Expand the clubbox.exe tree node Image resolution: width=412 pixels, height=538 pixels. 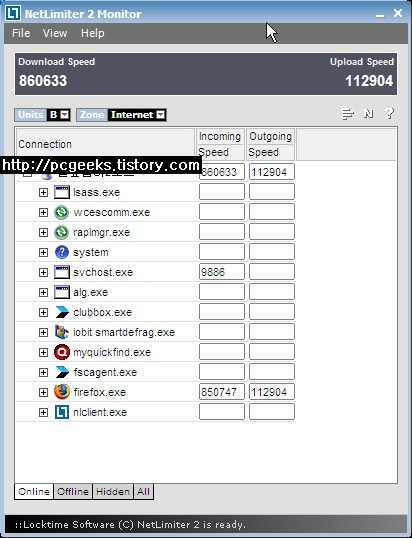pyautogui.click(x=43, y=312)
